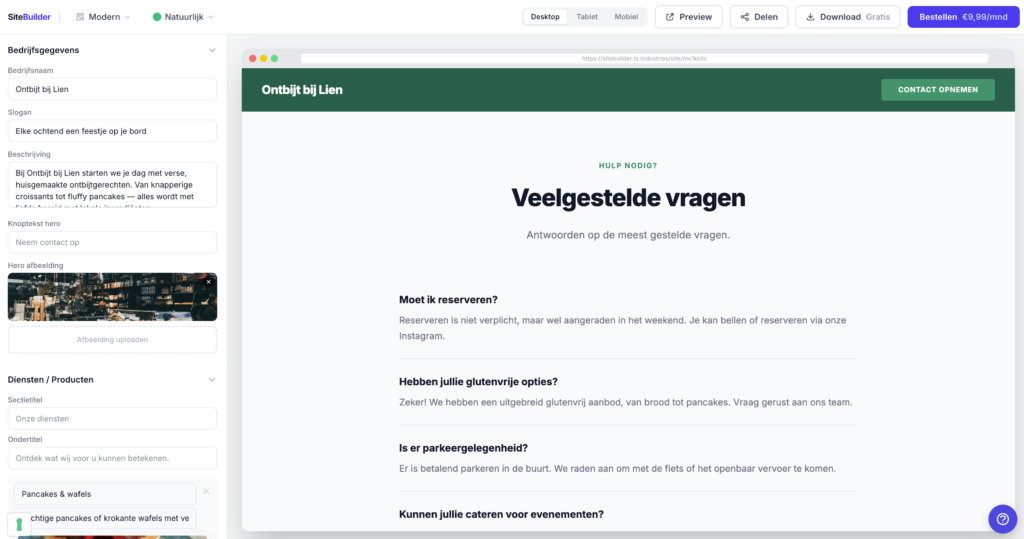Image resolution: width=1024 pixels, height=539 pixels.
Task: Click the share icon in Delen
Action: click(744, 17)
